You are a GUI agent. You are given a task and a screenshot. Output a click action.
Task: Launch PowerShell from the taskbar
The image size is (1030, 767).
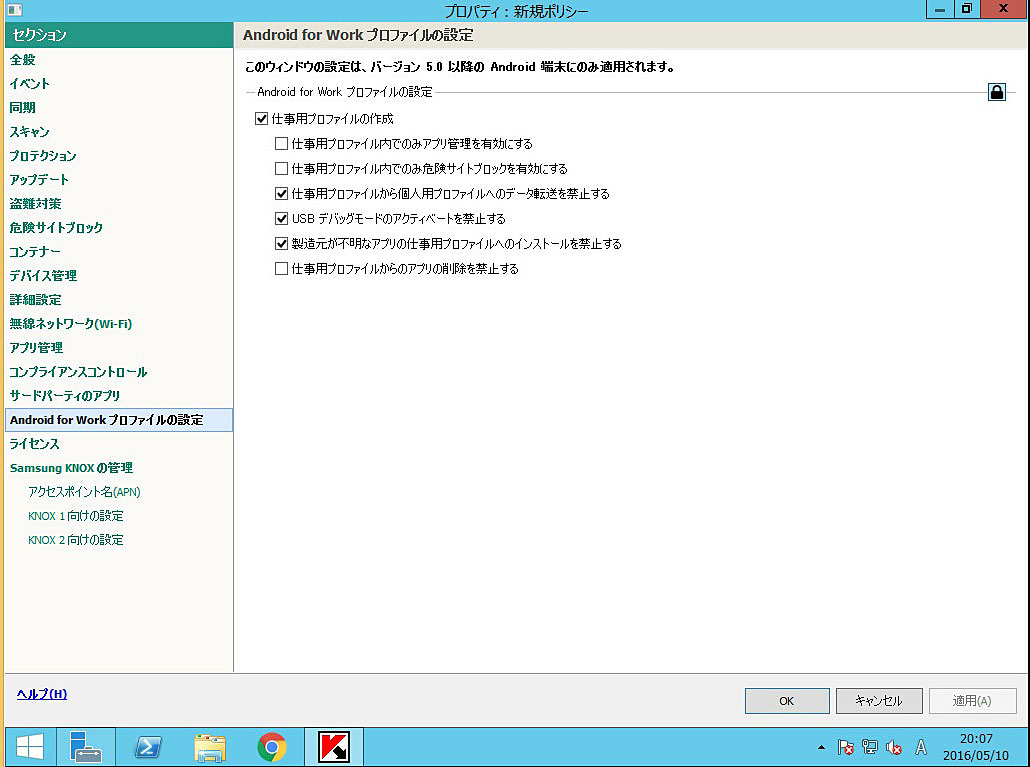click(147, 747)
